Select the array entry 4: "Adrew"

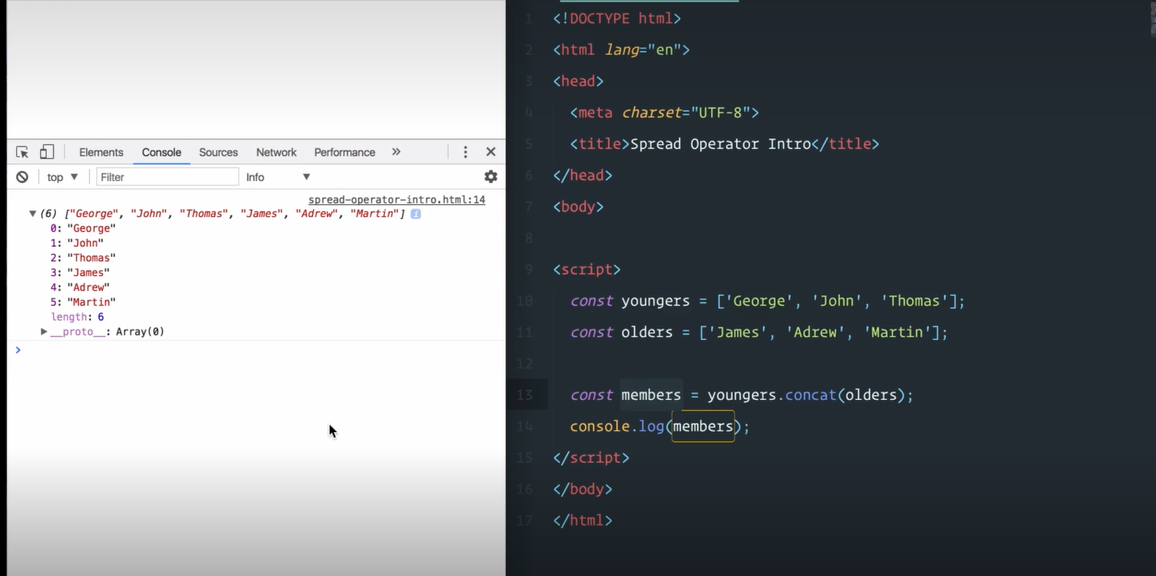click(x=80, y=288)
